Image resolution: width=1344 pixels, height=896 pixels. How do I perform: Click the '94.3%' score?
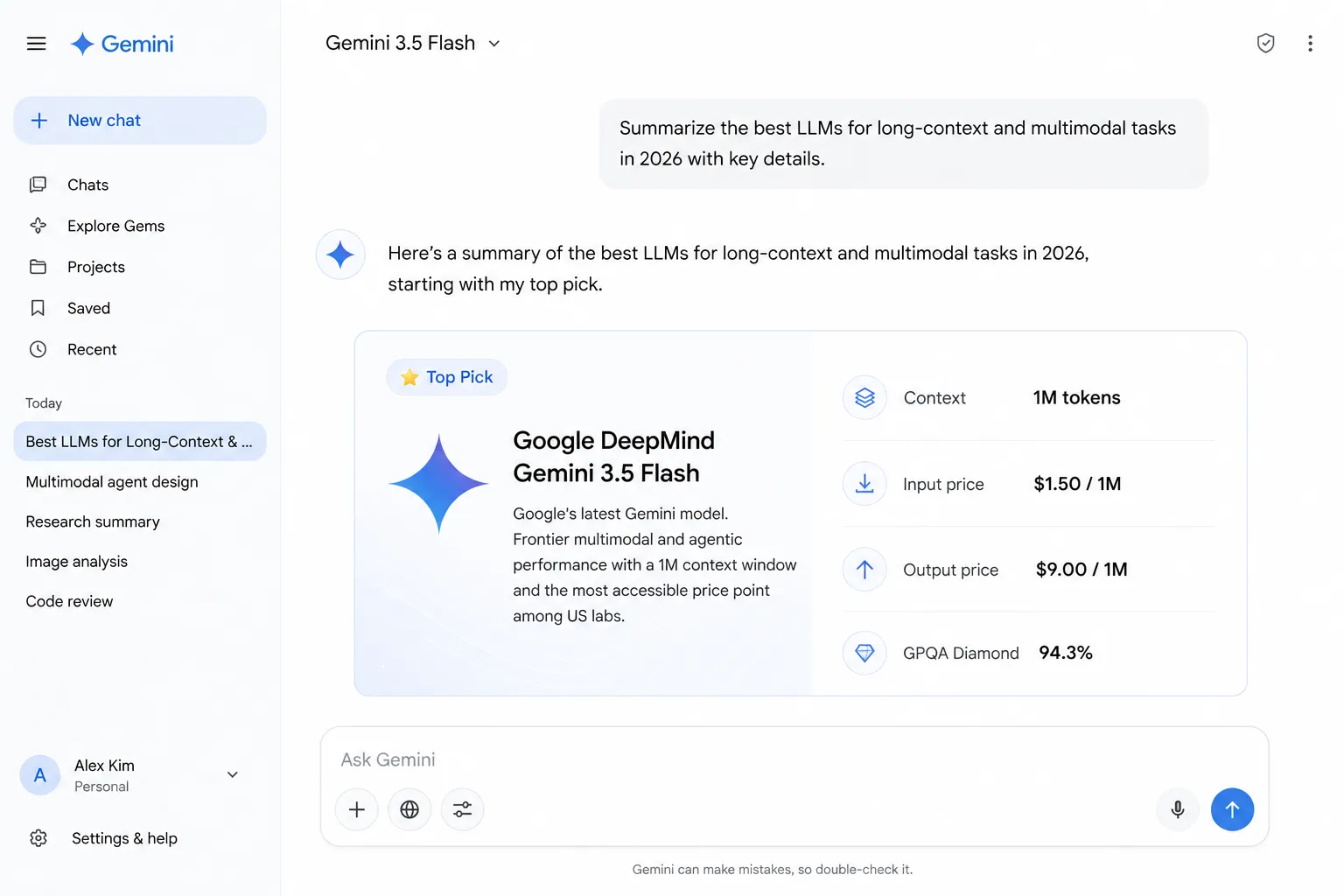tap(1066, 653)
